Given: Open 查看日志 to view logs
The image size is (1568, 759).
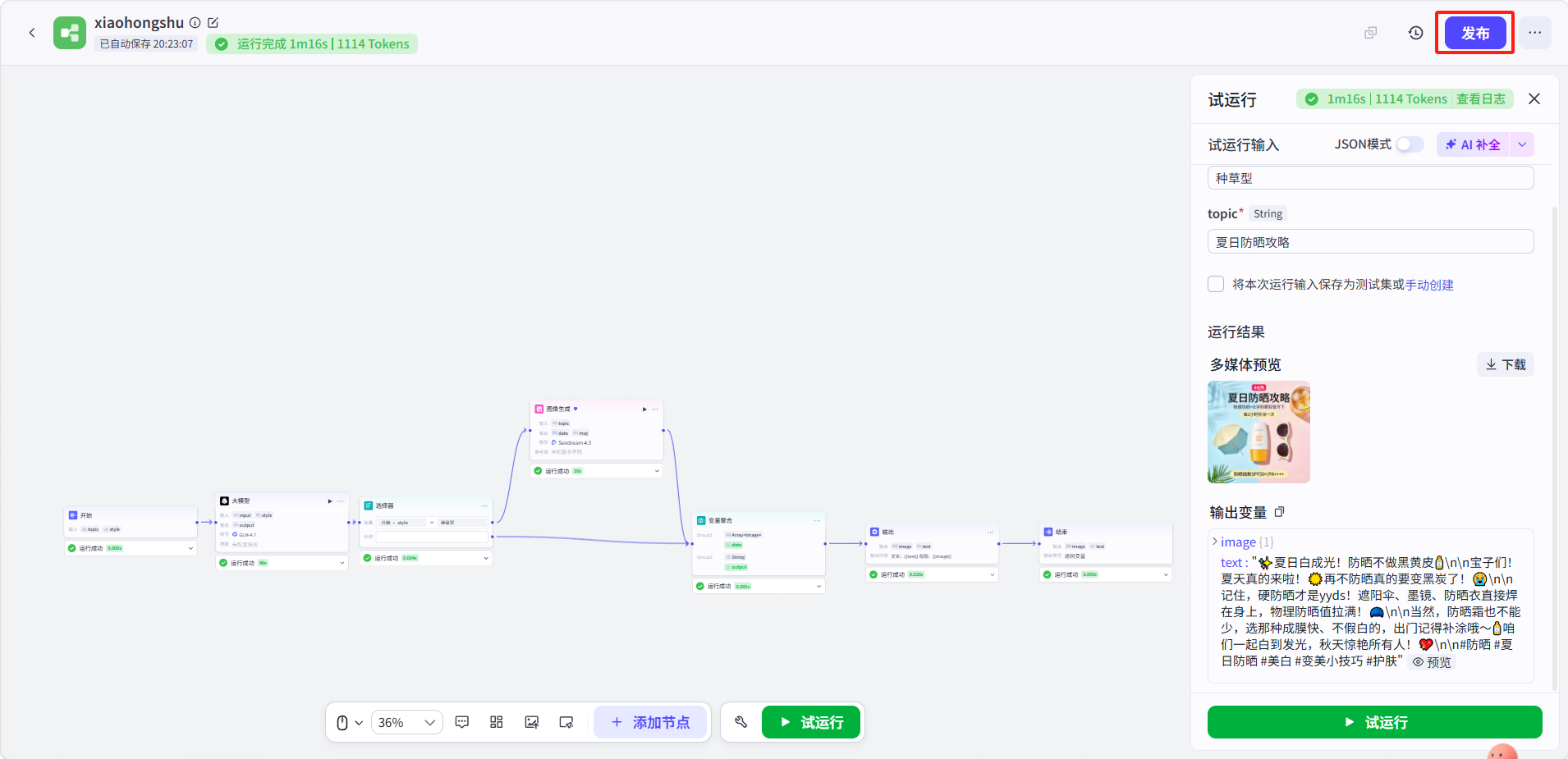Looking at the screenshot, I should pos(1481,99).
